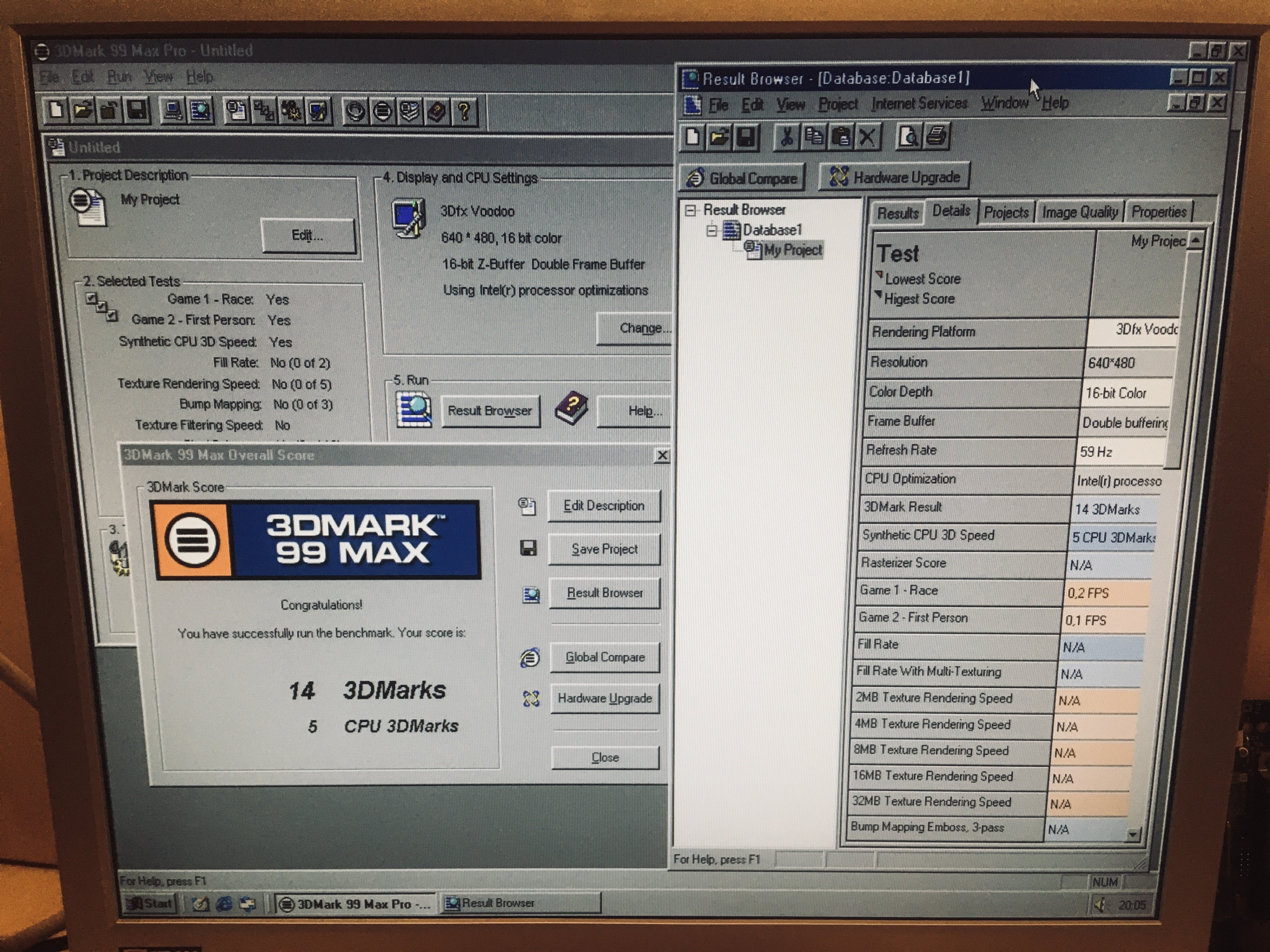
Task: Click the floppy disk save icon in Result Browser
Action: (745, 137)
